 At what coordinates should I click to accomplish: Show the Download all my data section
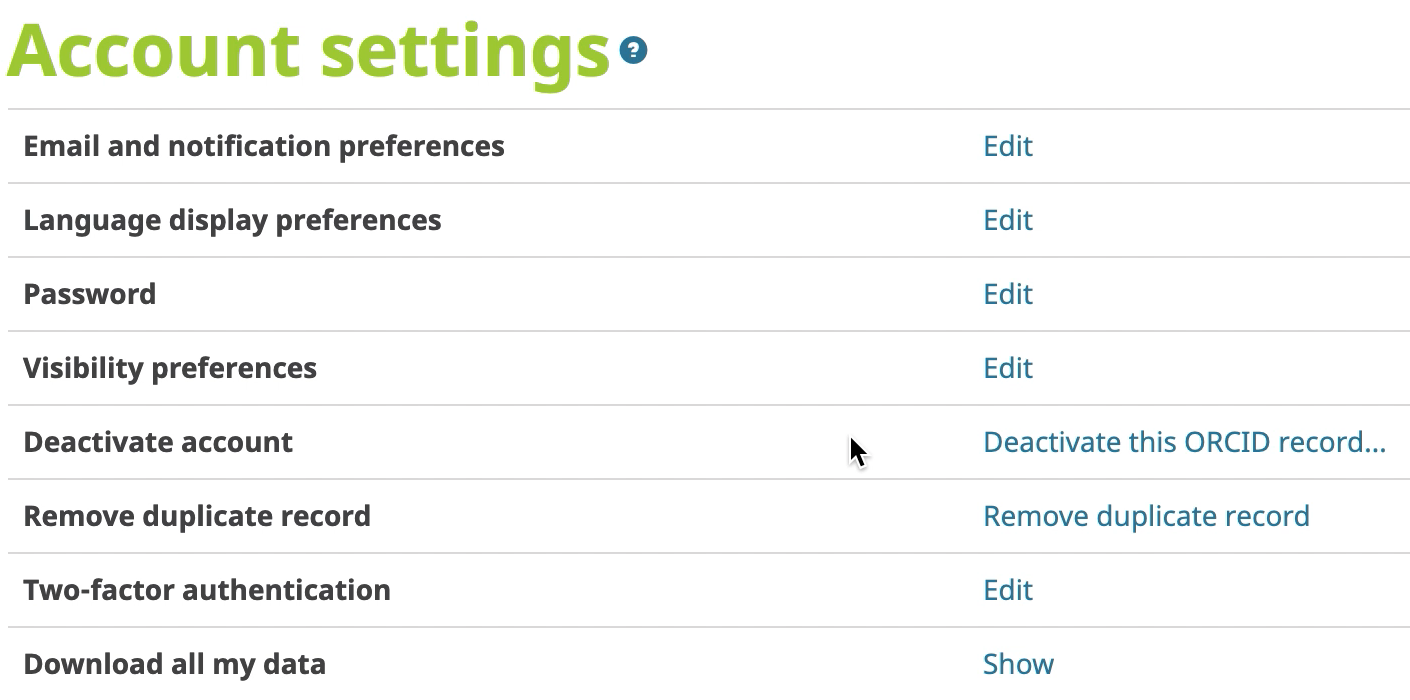[x=1018, y=664]
